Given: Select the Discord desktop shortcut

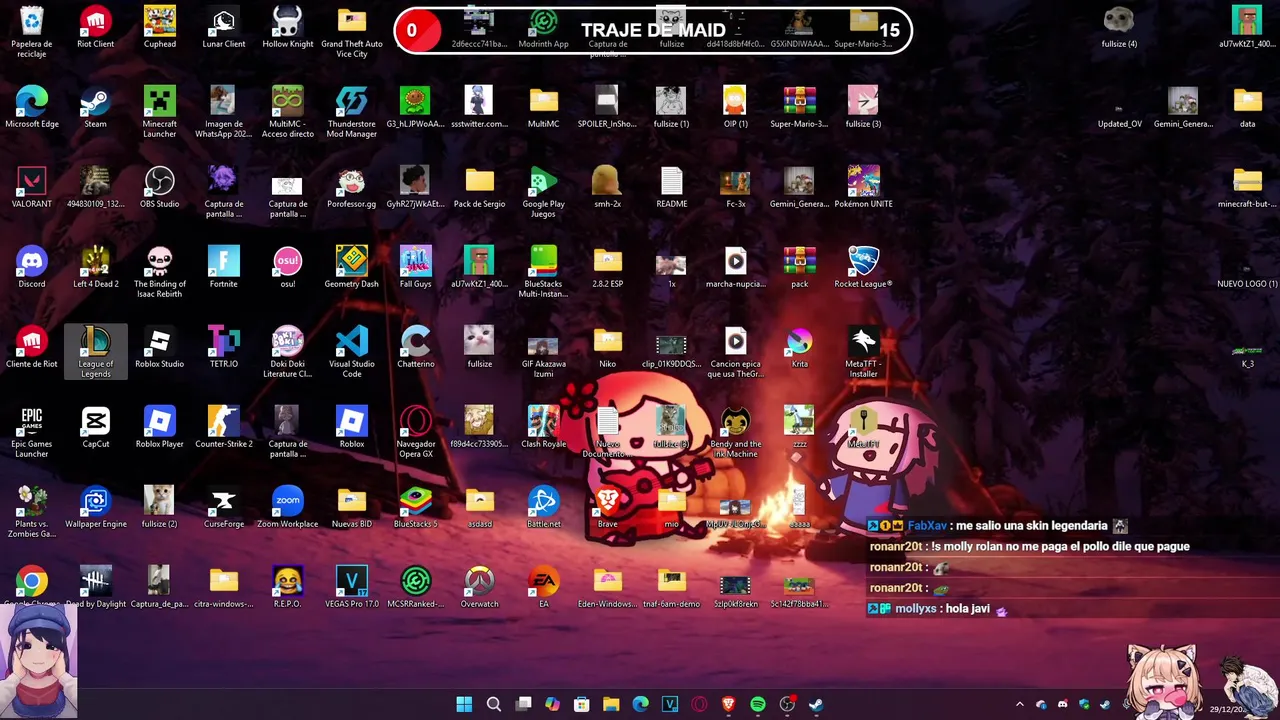Looking at the screenshot, I should click(32, 267).
